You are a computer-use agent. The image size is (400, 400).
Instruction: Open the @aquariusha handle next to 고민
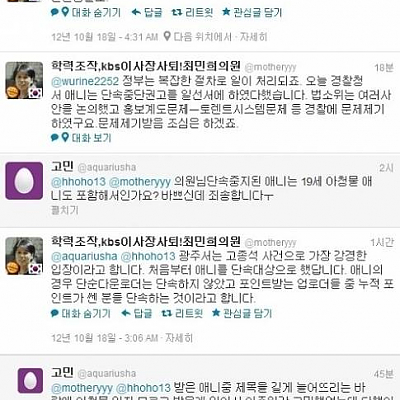pyautogui.click(x=107, y=167)
